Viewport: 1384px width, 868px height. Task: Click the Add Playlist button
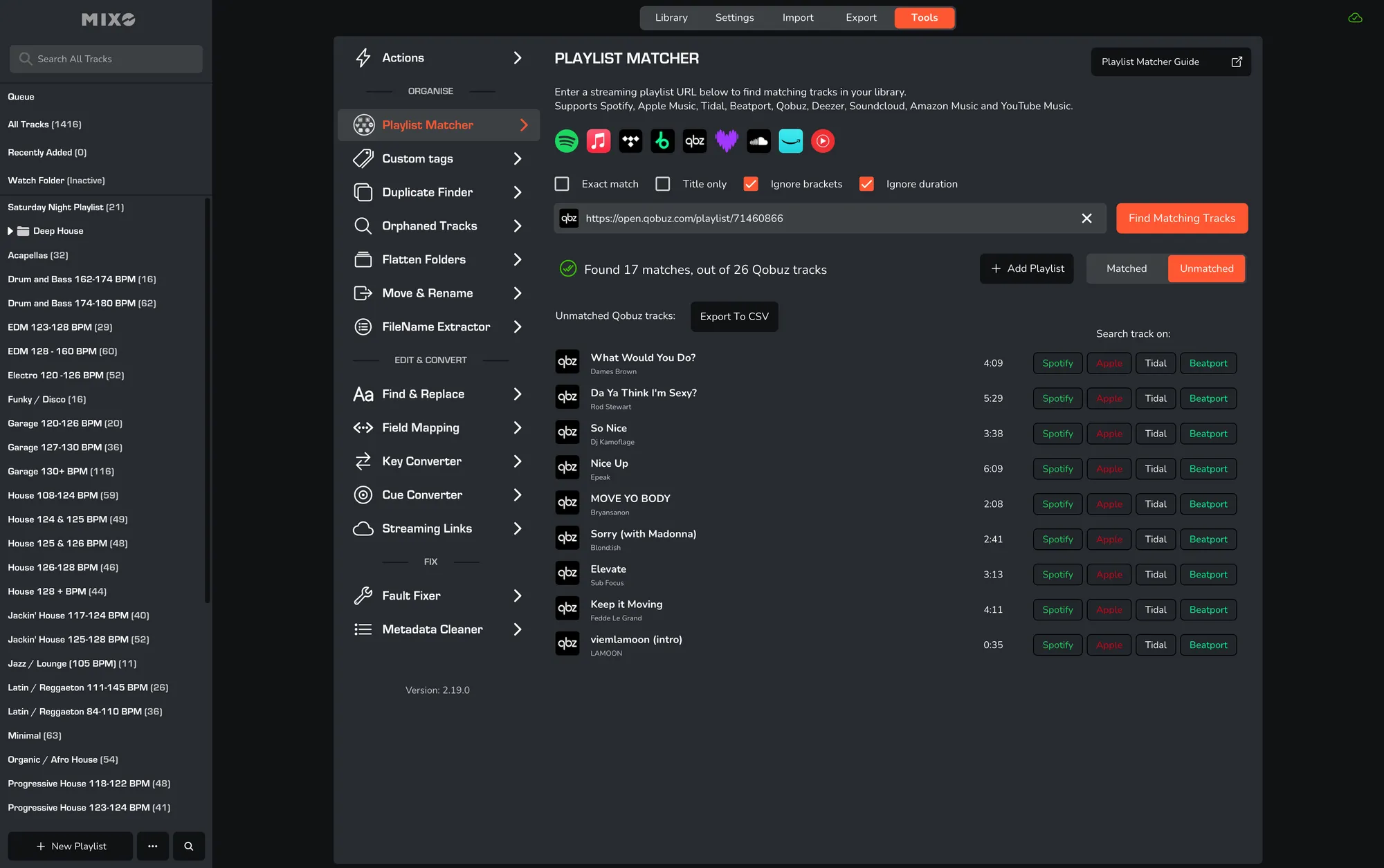pyautogui.click(x=1027, y=268)
